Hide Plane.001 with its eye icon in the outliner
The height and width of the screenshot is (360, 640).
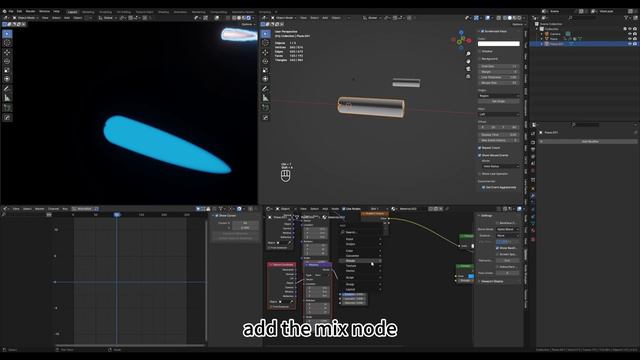point(629,44)
